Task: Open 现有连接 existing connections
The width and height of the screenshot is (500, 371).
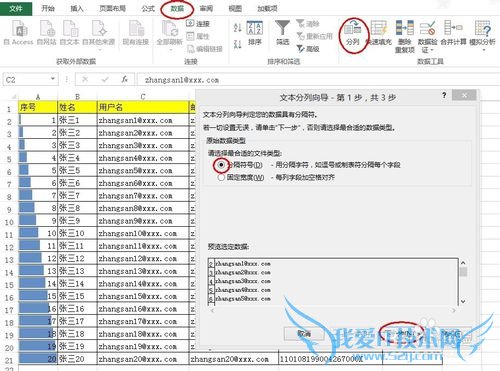Action: pyautogui.click(x=135, y=32)
